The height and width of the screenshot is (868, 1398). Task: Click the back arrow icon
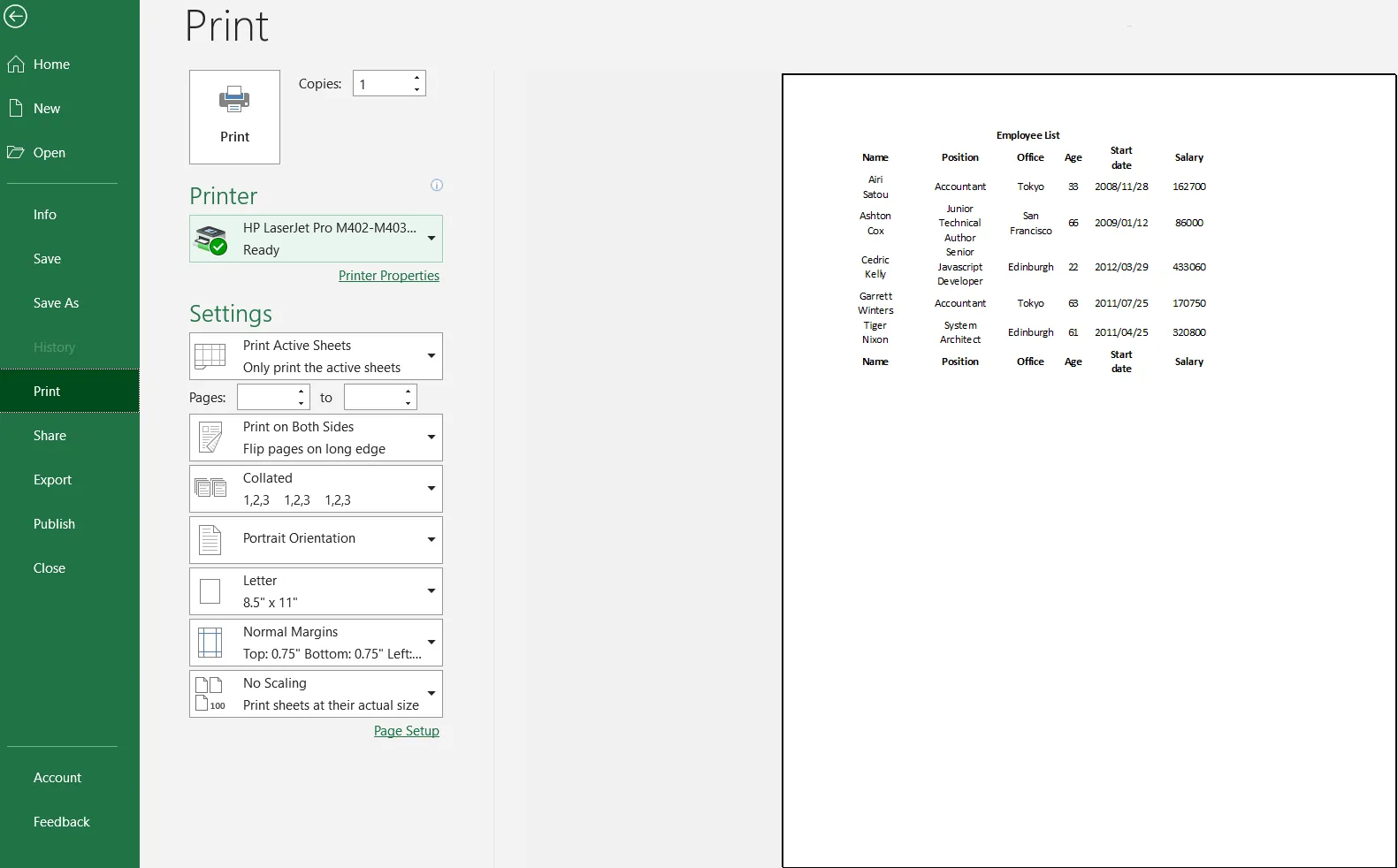(x=15, y=16)
